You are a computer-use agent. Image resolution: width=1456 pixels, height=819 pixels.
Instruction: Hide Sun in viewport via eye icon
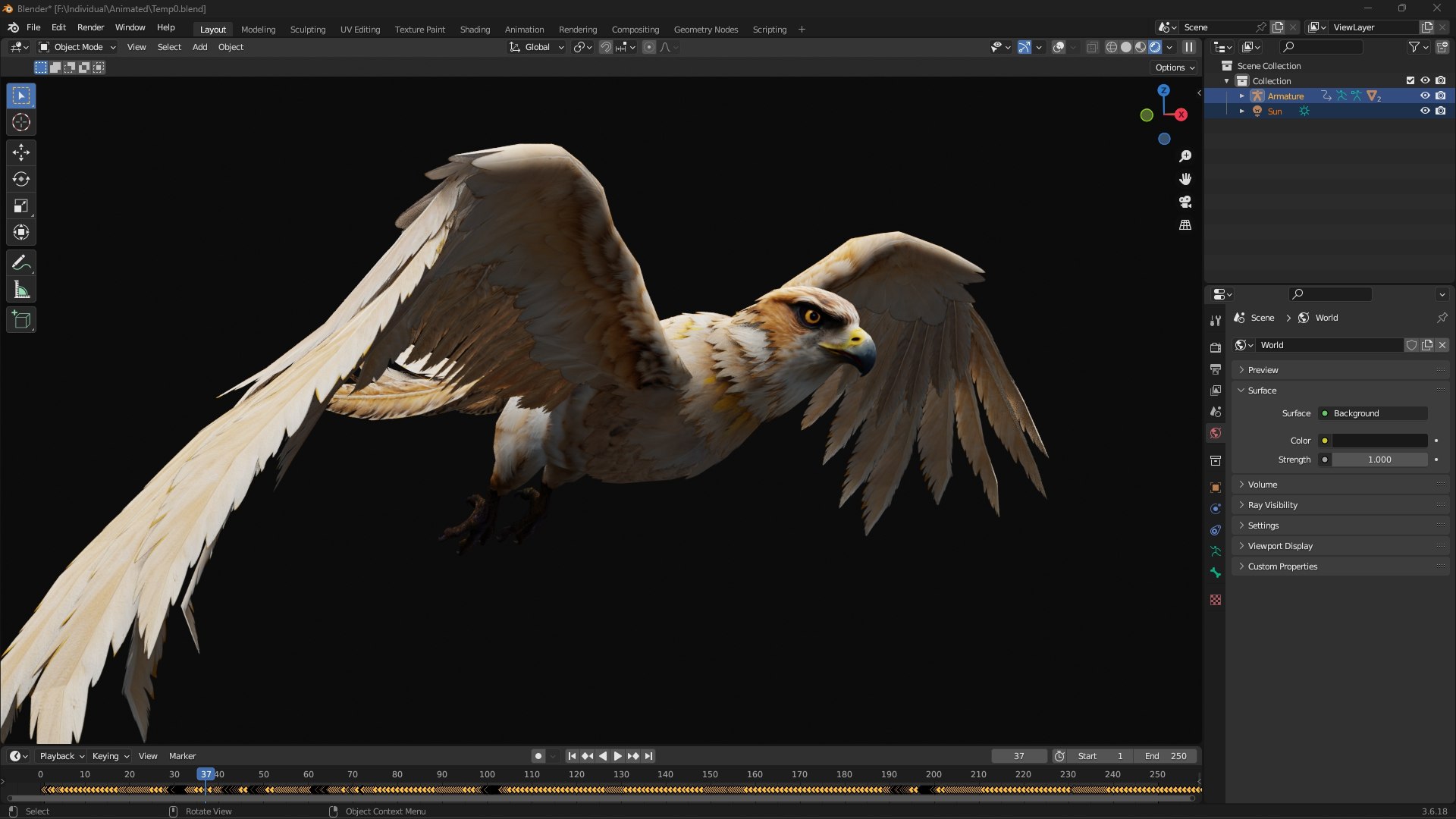[x=1425, y=111]
